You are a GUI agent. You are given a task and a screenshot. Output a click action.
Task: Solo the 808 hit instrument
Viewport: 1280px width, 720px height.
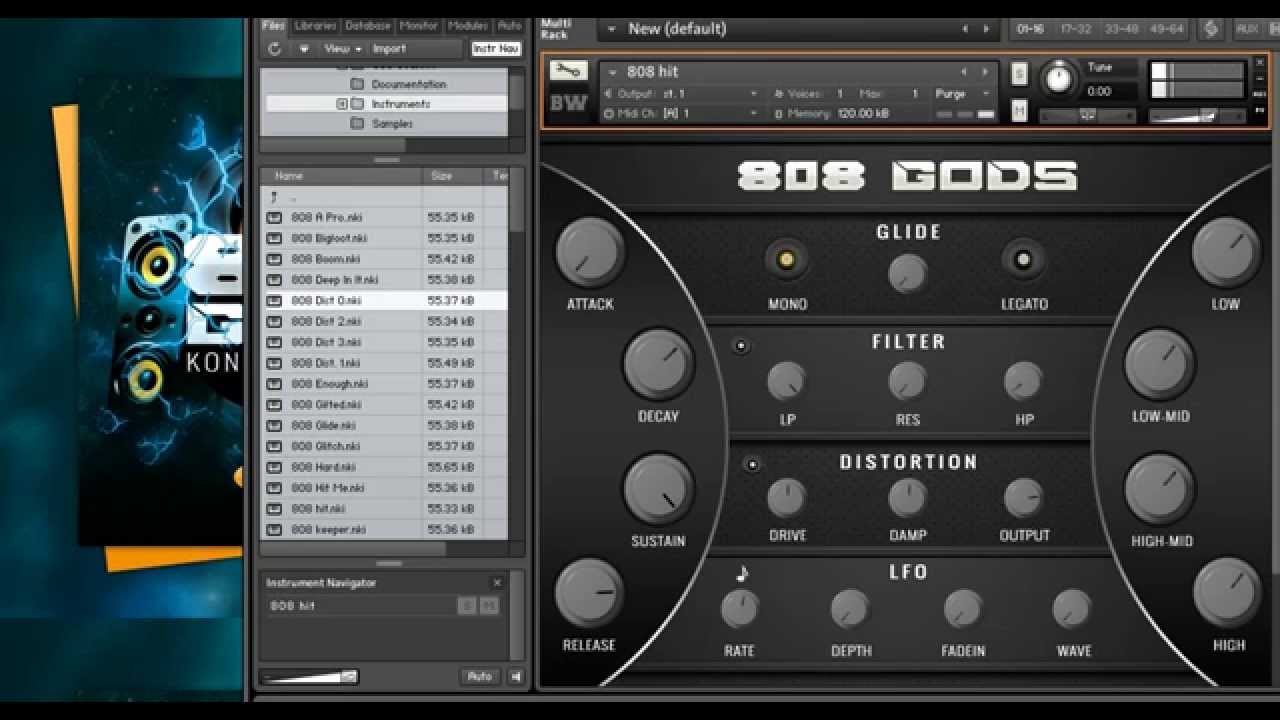coord(1019,74)
